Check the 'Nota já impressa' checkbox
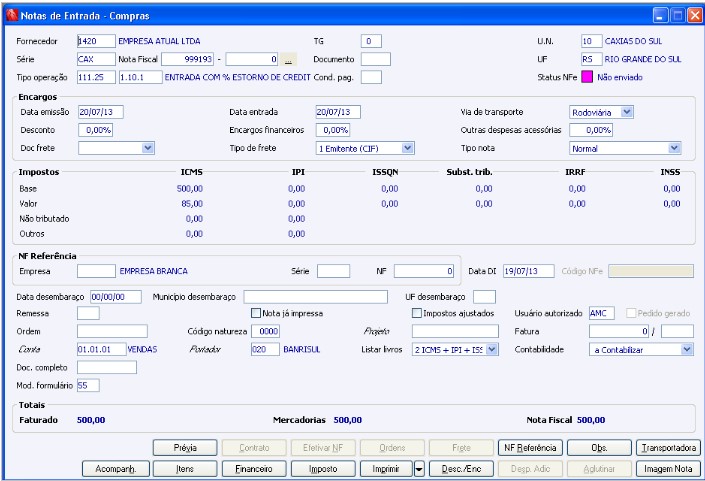 pos(256,313)
